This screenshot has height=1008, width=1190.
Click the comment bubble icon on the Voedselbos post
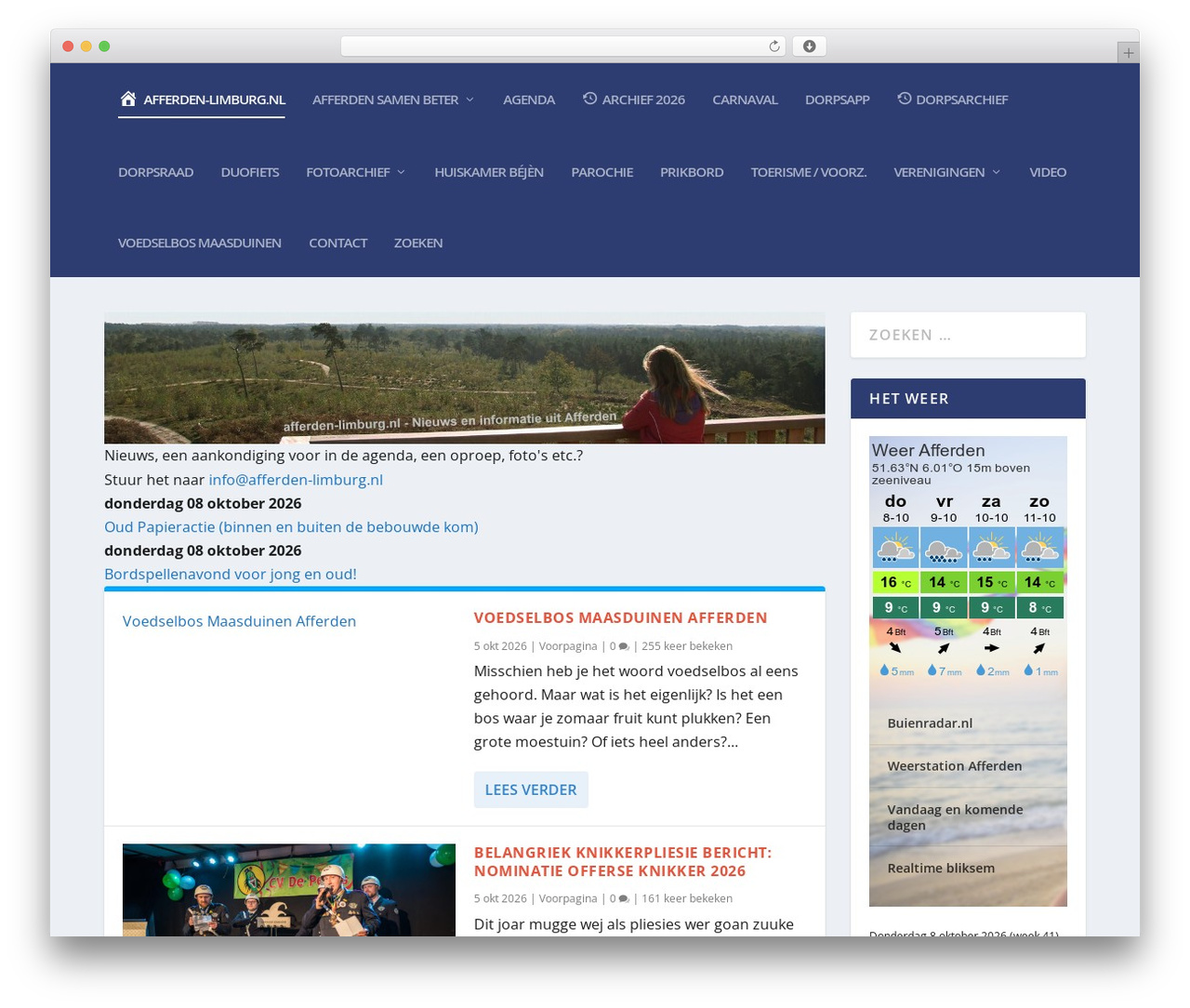(624, 647)
